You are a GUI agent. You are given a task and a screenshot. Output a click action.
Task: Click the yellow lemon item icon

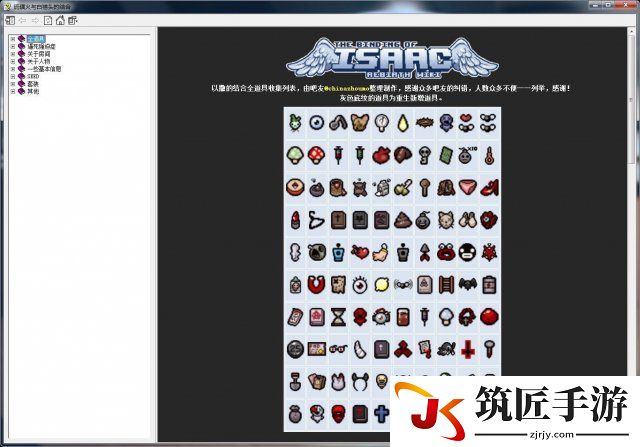tap(381, 285)
